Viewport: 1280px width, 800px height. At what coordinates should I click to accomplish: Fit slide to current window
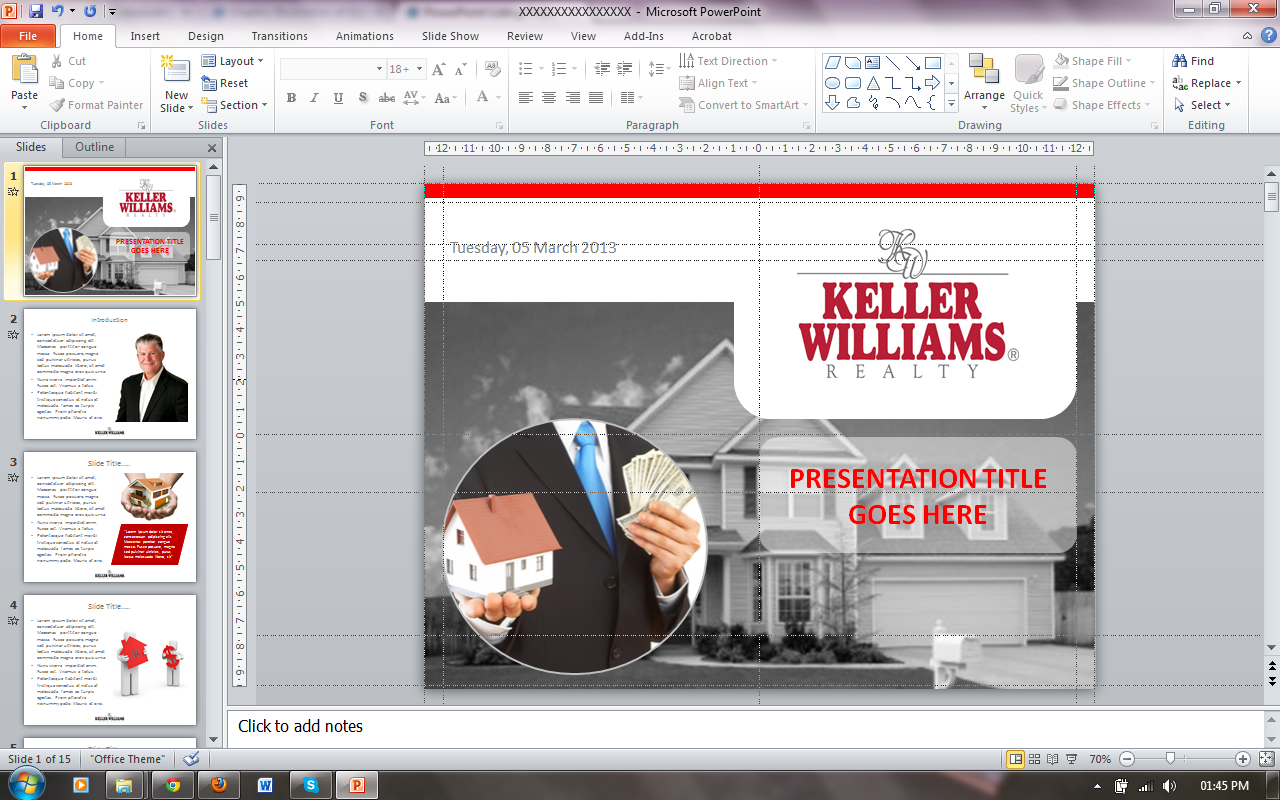(1266, 759)
